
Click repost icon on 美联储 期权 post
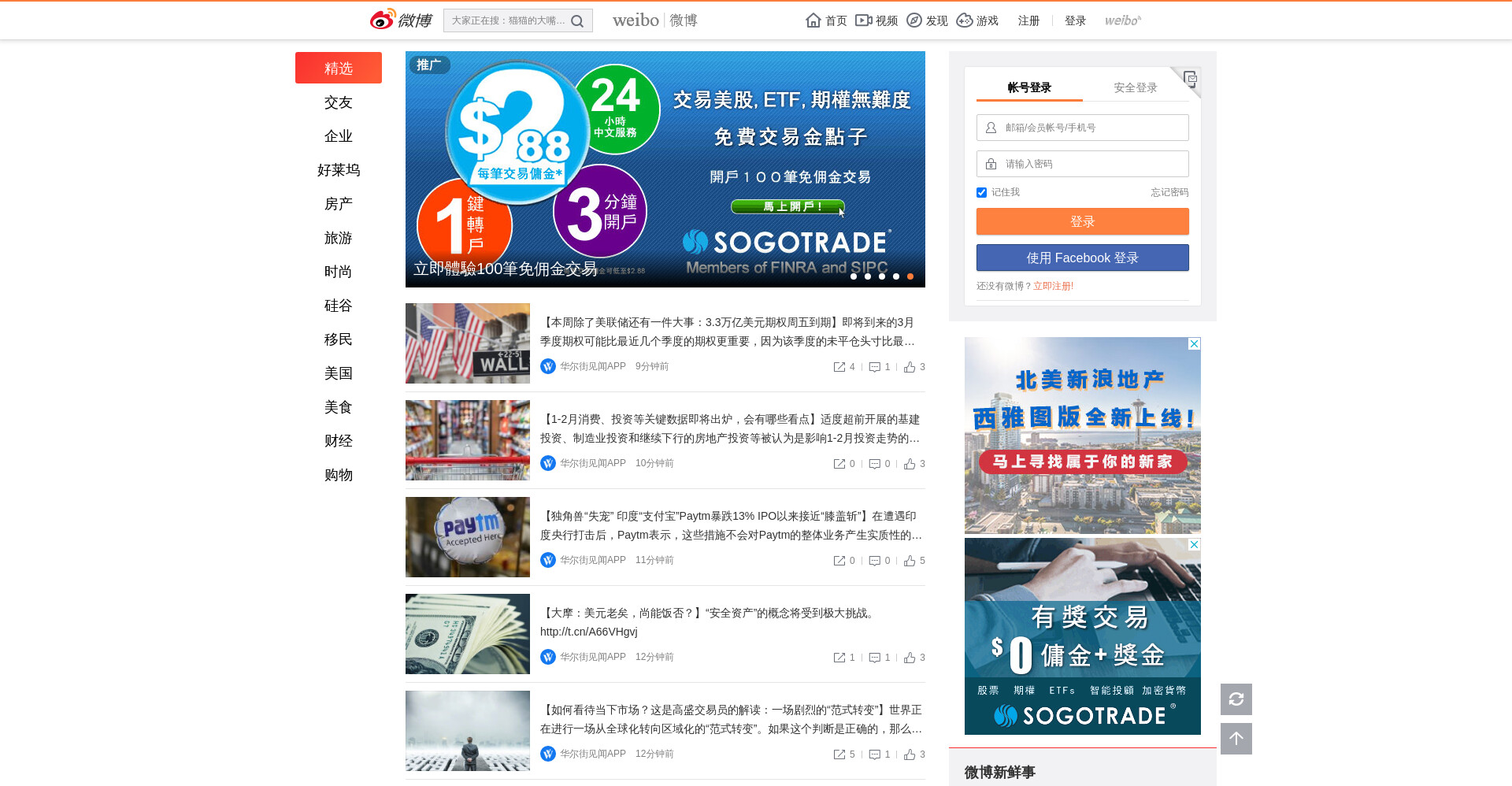[839, 367]
